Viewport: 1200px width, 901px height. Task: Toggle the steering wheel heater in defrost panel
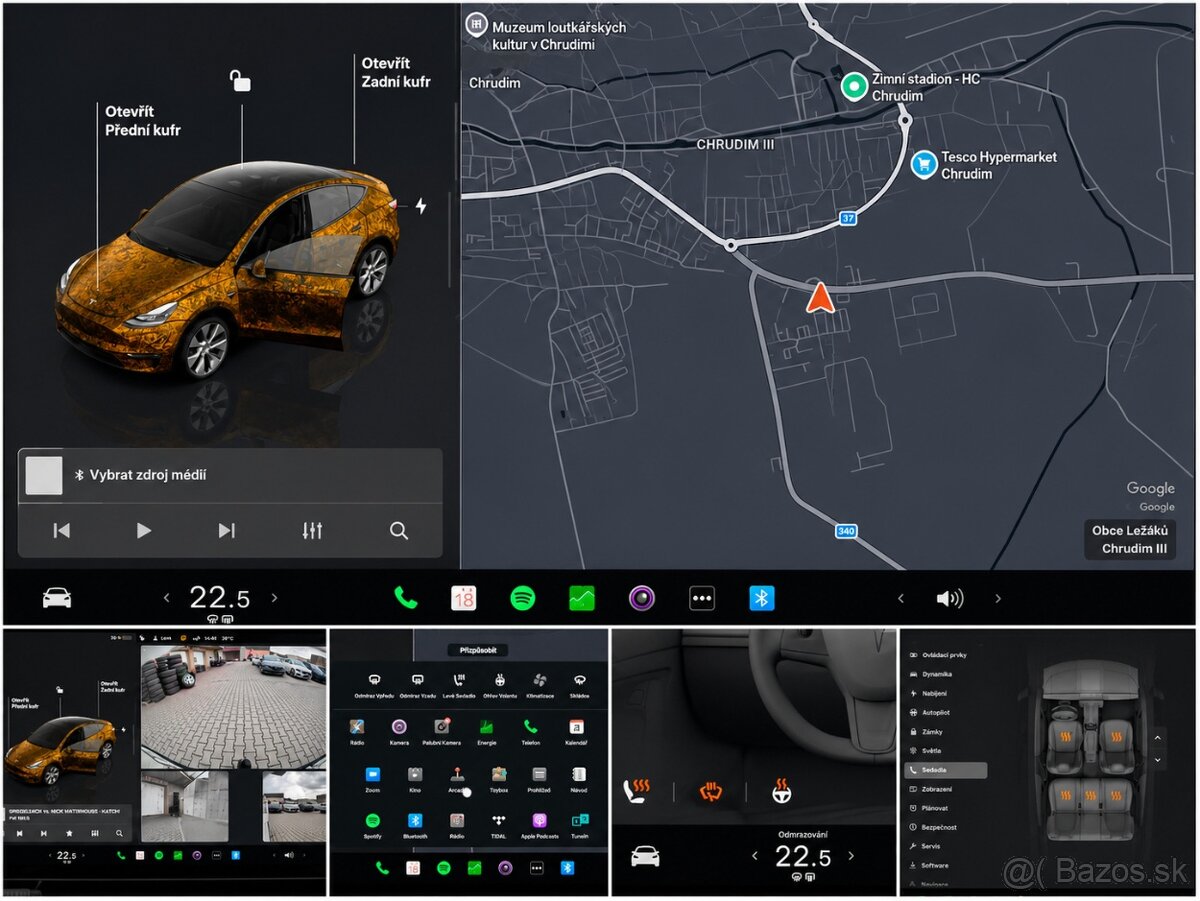pyautogui.click(x=781, y=792)
